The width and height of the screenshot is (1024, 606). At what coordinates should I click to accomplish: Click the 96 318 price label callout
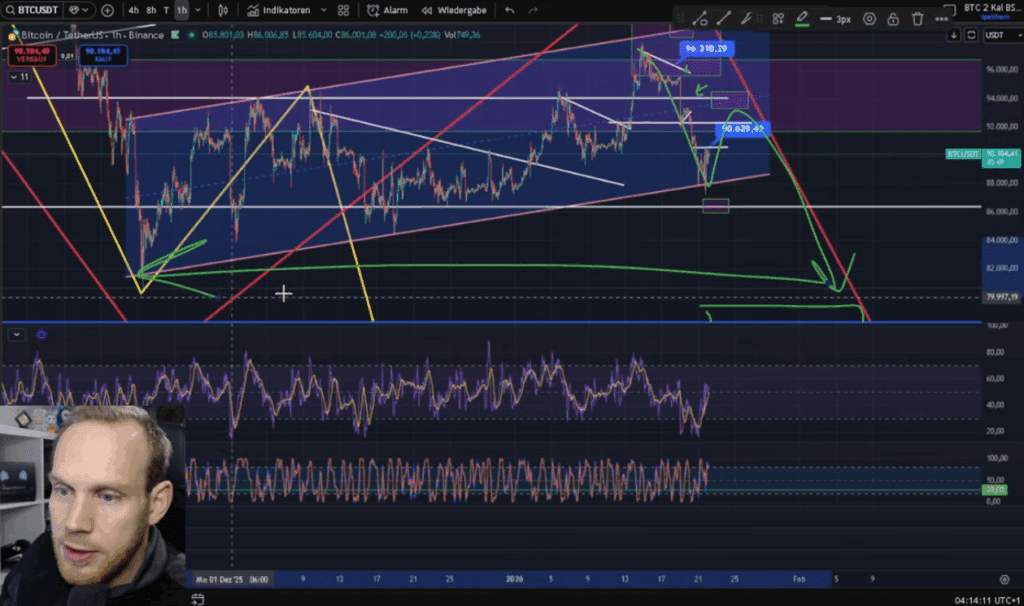pyautogui.click(x=706, y=48)
